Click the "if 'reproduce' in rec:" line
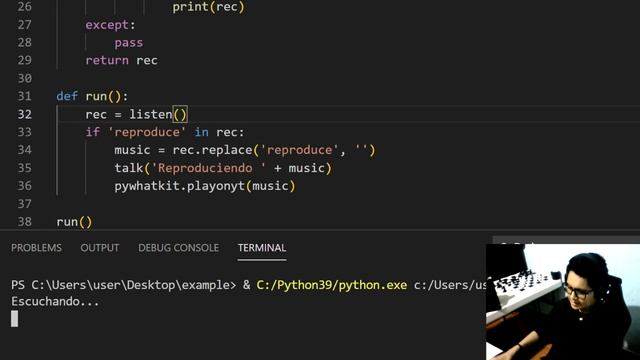This screenshot has width=640, height=360. click(165, 132)
